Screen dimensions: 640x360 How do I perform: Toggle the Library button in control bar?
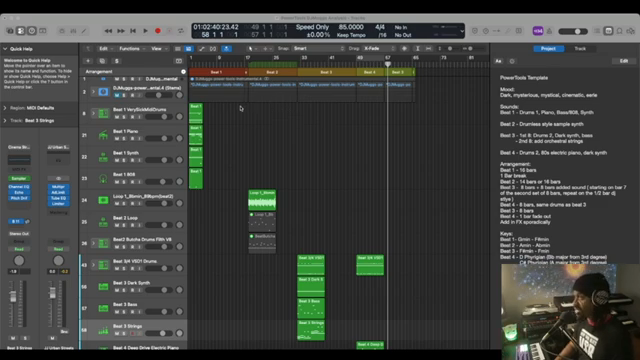pos(10,31)
